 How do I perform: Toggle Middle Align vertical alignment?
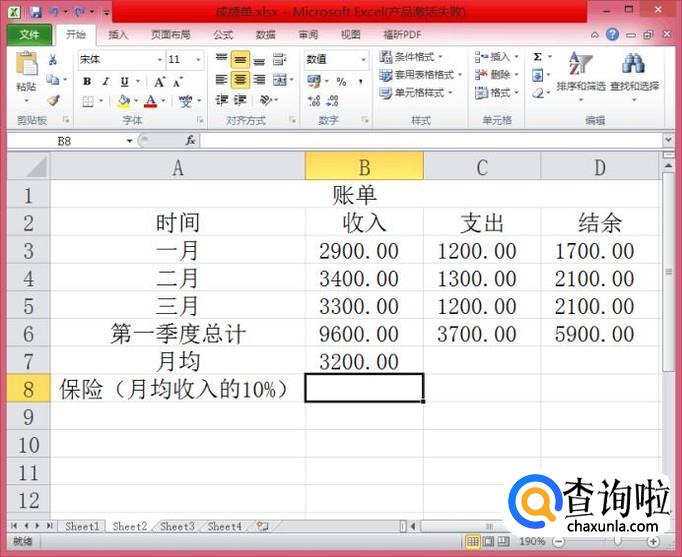point(240,60)
